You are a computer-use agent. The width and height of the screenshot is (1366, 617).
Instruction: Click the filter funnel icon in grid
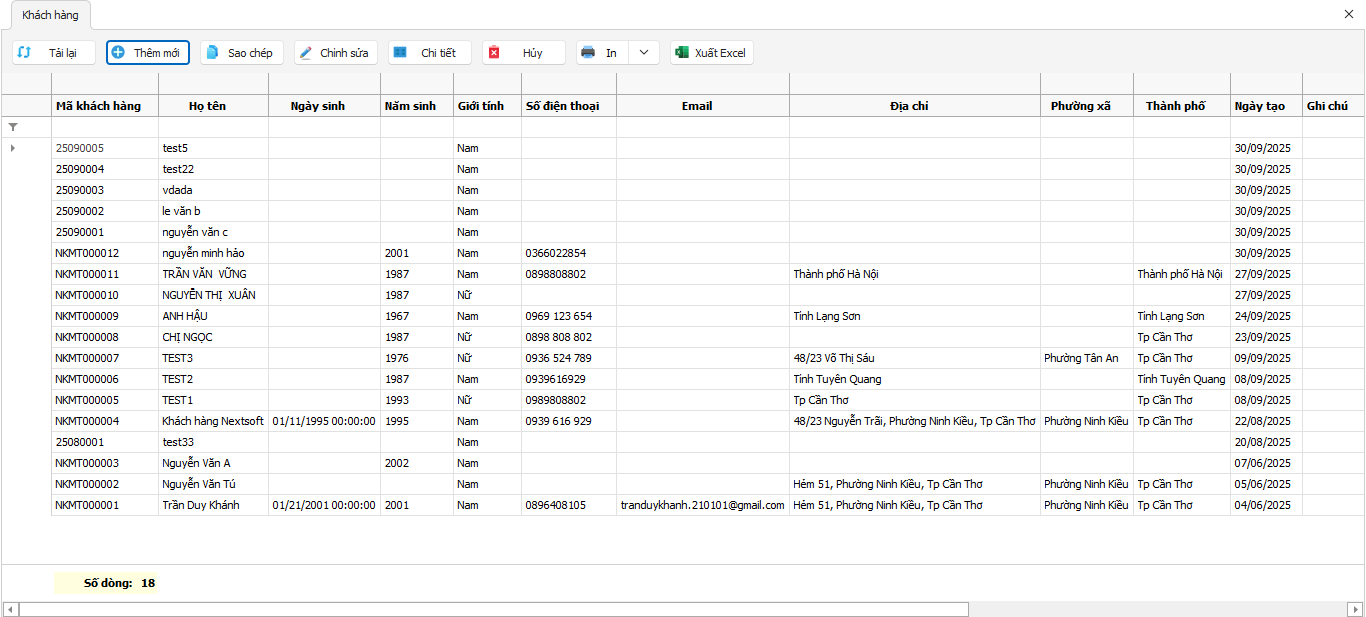13,128
